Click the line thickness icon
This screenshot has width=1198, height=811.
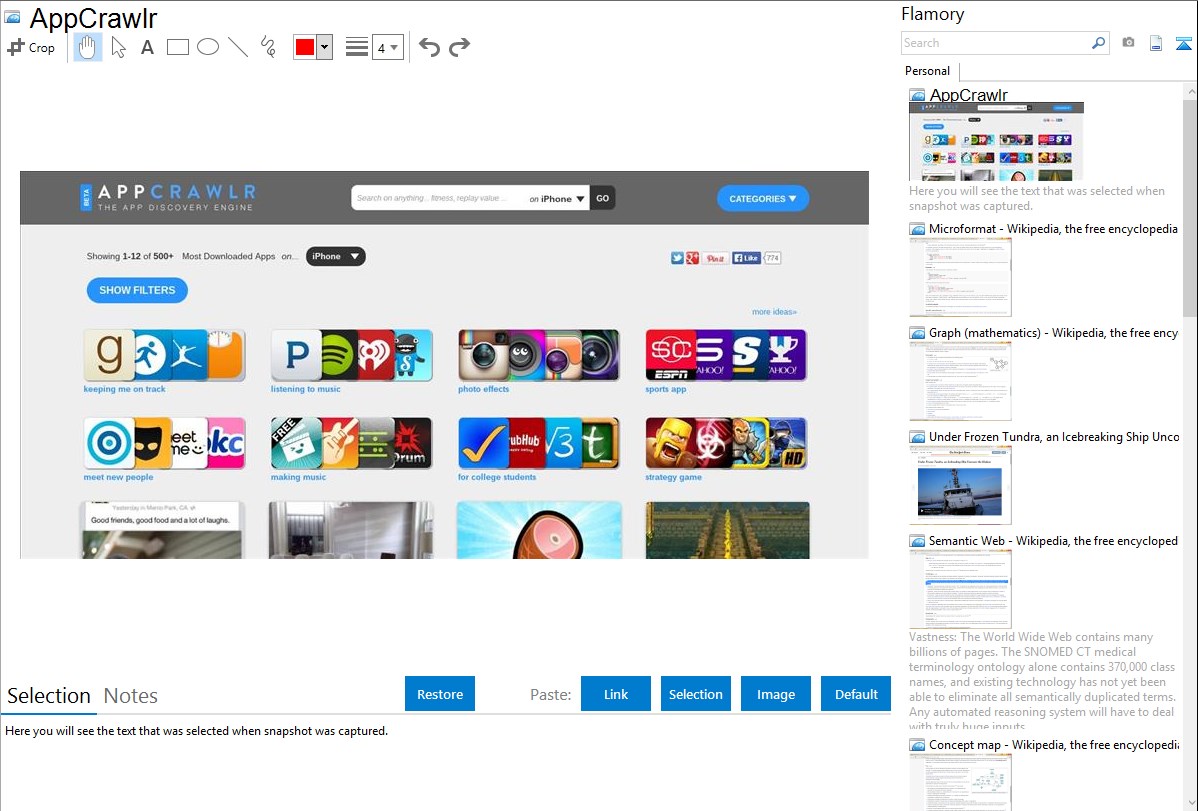pos(357,47)
